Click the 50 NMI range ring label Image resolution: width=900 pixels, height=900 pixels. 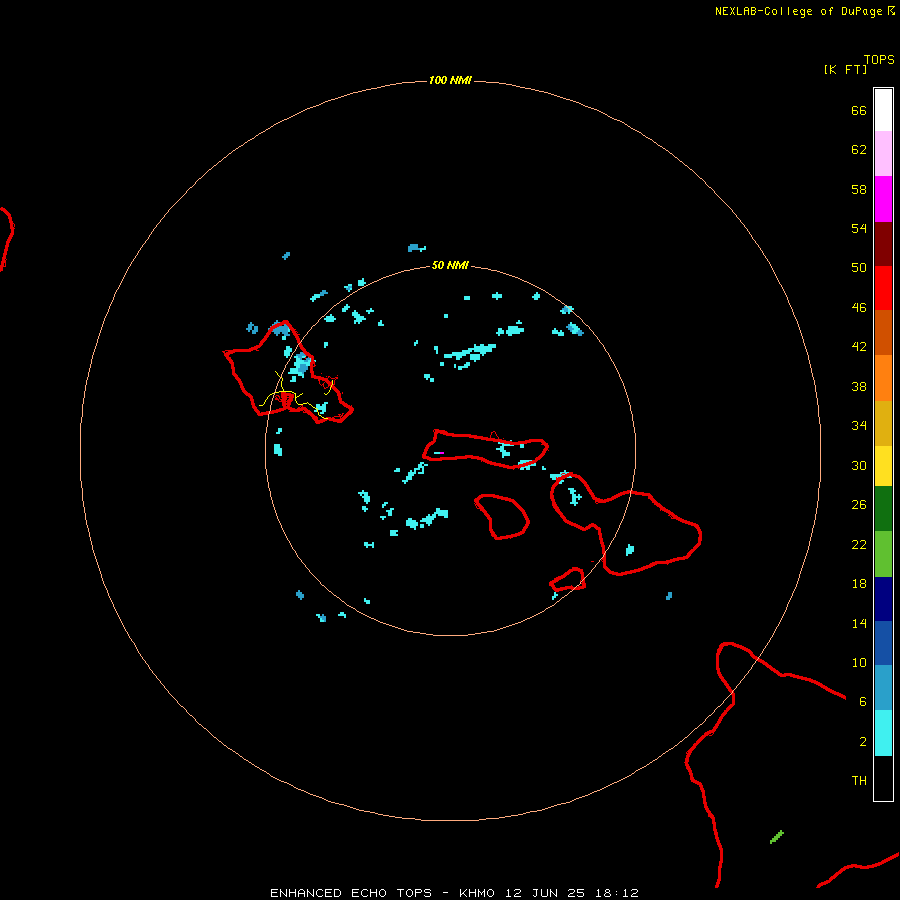450,265
